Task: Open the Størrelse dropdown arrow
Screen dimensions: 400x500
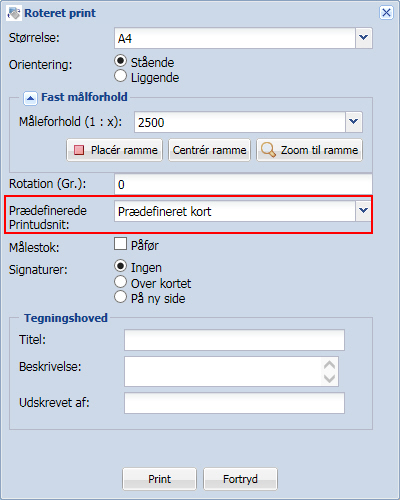Action: click(x=363, y=38)
